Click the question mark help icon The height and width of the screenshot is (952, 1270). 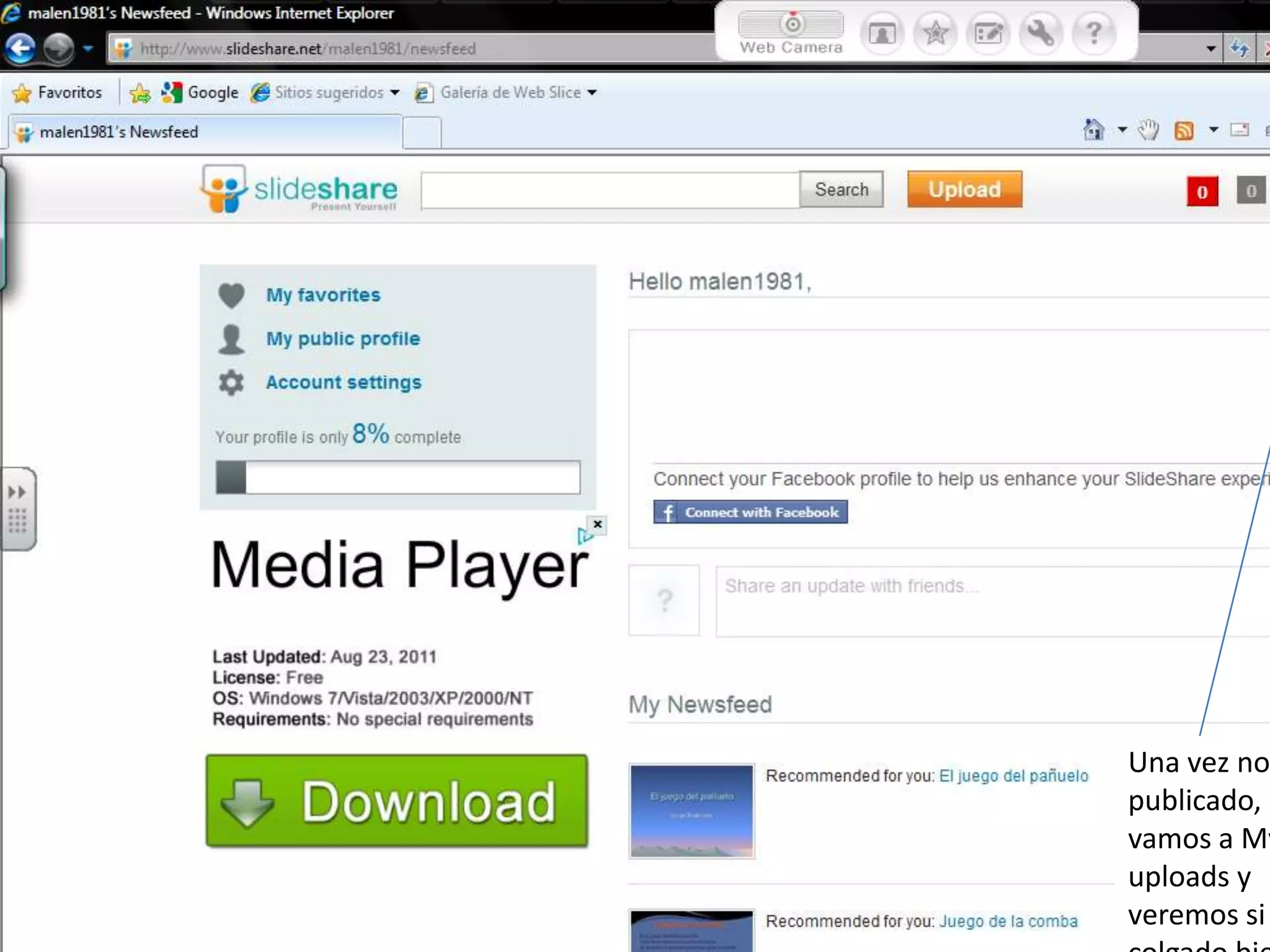1094,33
